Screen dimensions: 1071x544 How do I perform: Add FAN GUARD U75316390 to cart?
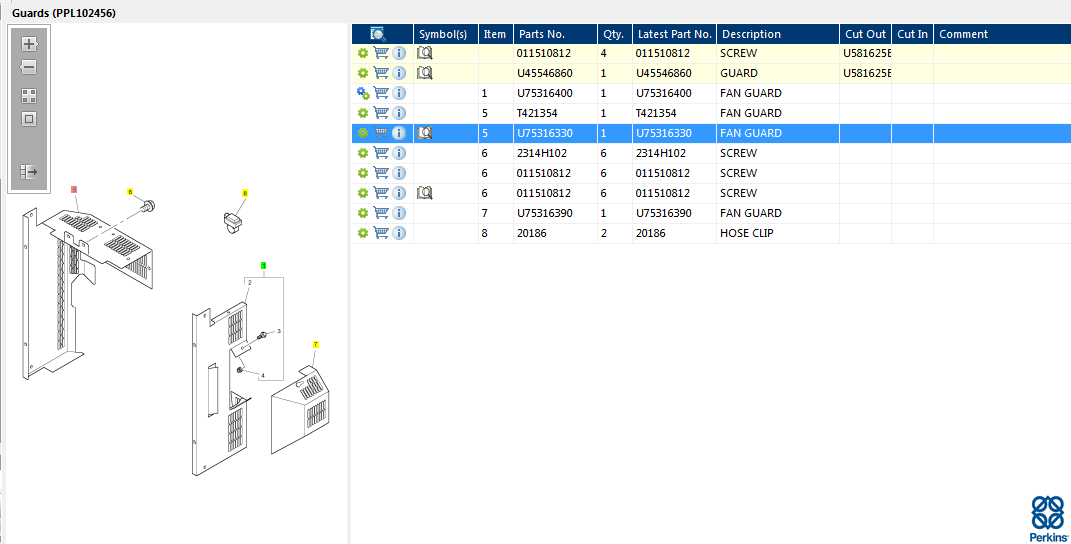pos(381,213)
